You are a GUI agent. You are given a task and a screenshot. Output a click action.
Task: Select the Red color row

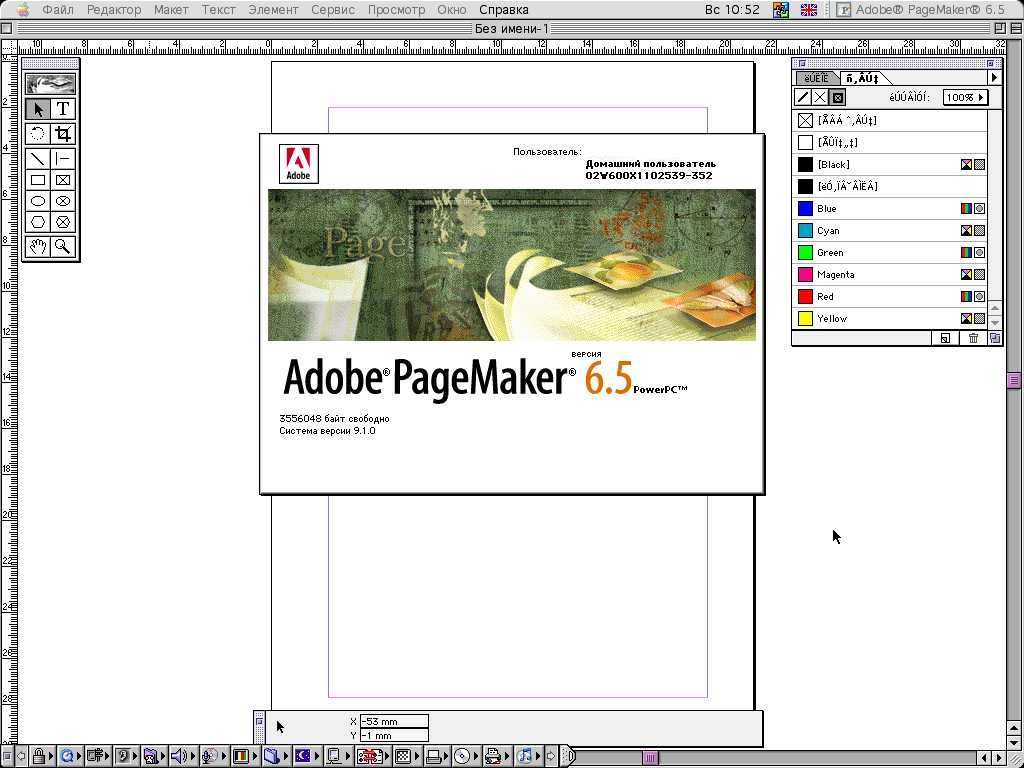click(891, 296)
